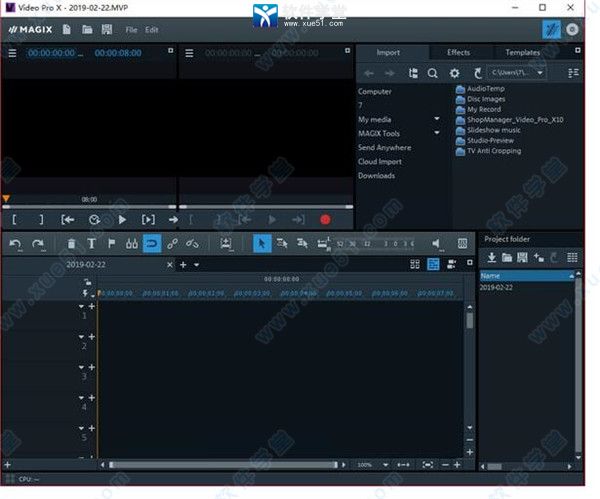Click the red record button
Image resolution: width=600 pixels, height=499 pixels.
pyautogui.click(x=325, y=220)
